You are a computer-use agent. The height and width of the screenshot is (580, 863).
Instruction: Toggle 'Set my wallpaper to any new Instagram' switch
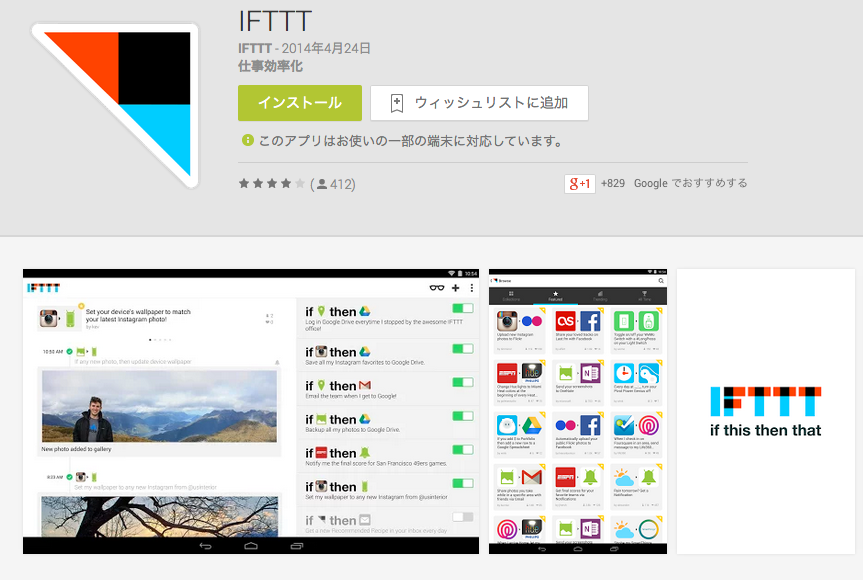[x=463, y=483]
